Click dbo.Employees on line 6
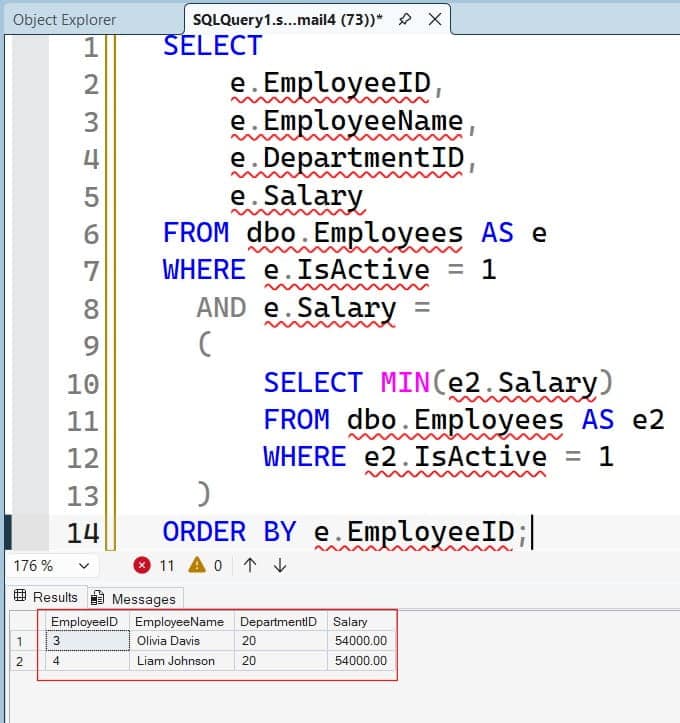This screenshot has height=723, width=680. click(355, 233)
